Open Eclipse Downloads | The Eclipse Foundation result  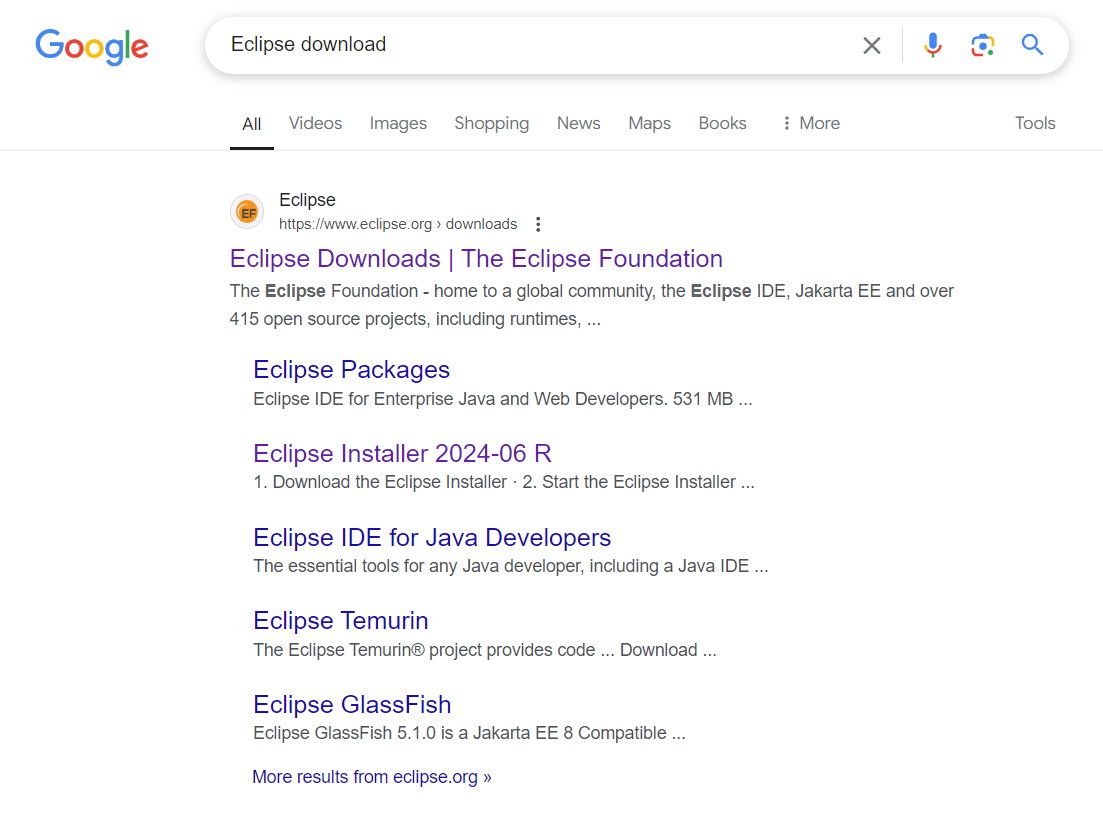476,258
